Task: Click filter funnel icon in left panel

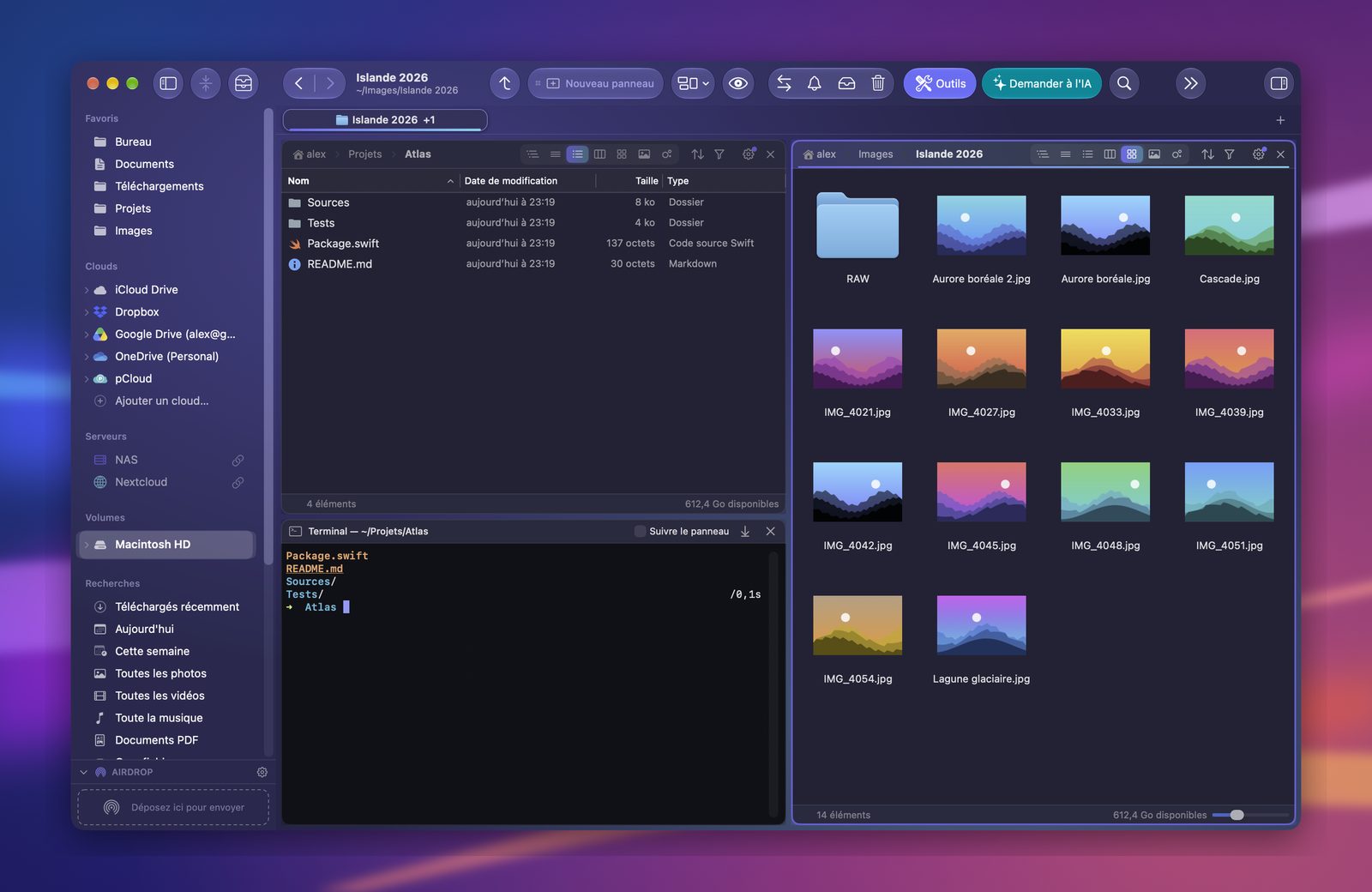Action: (719, 154)
